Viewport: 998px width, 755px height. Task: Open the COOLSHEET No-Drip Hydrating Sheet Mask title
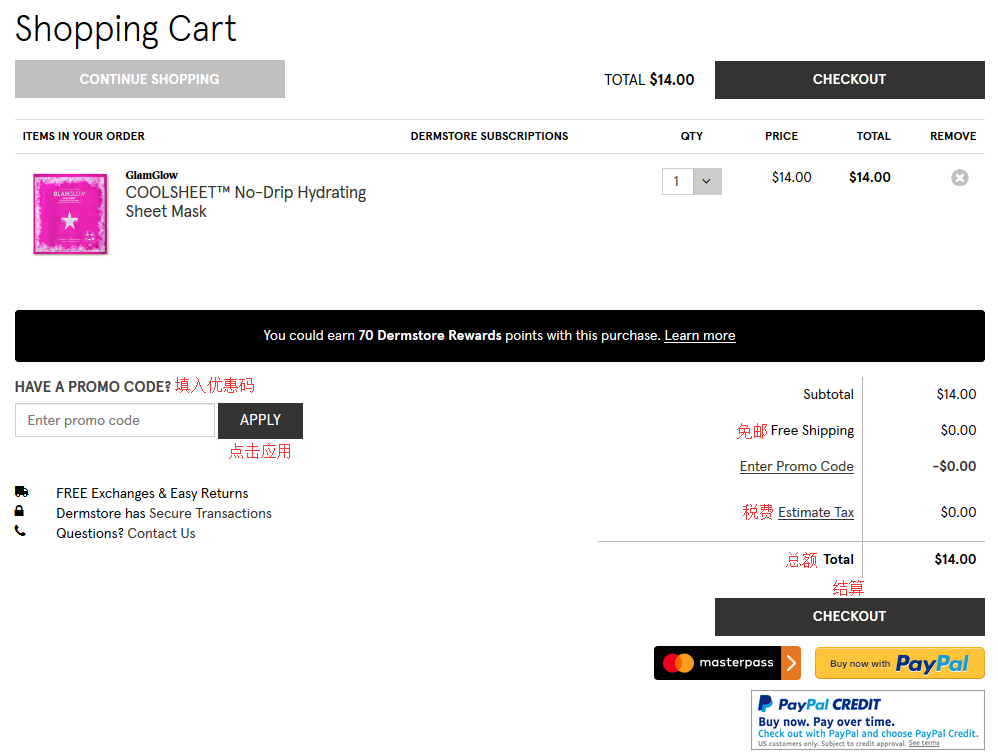click(x=245, y=201)
